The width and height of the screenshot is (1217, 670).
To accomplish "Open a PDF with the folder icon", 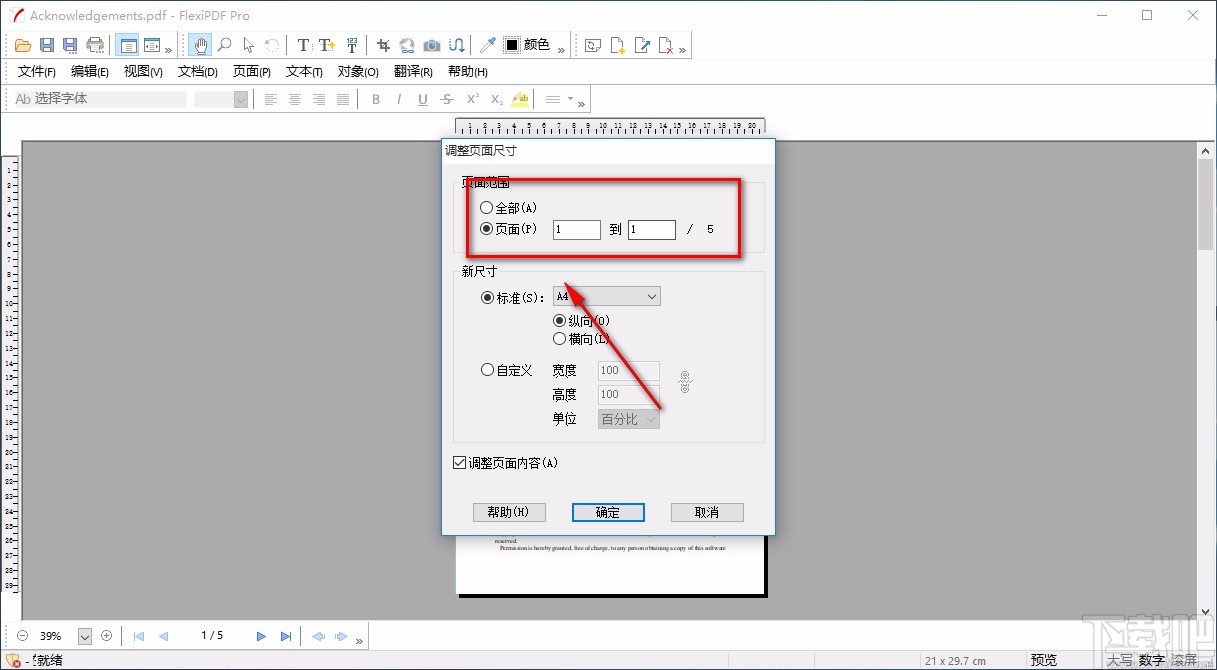I will point(22,44).
